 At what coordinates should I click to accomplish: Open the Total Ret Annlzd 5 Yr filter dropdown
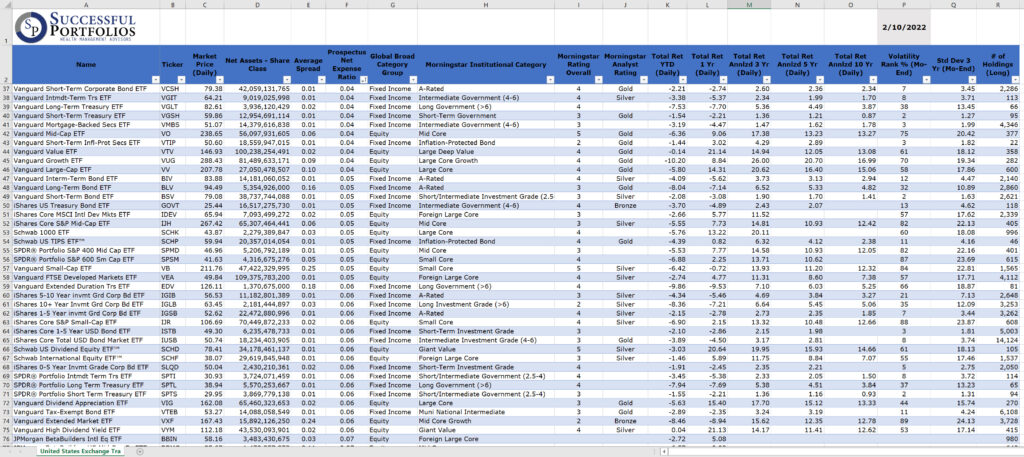click(x=818, y=79)
